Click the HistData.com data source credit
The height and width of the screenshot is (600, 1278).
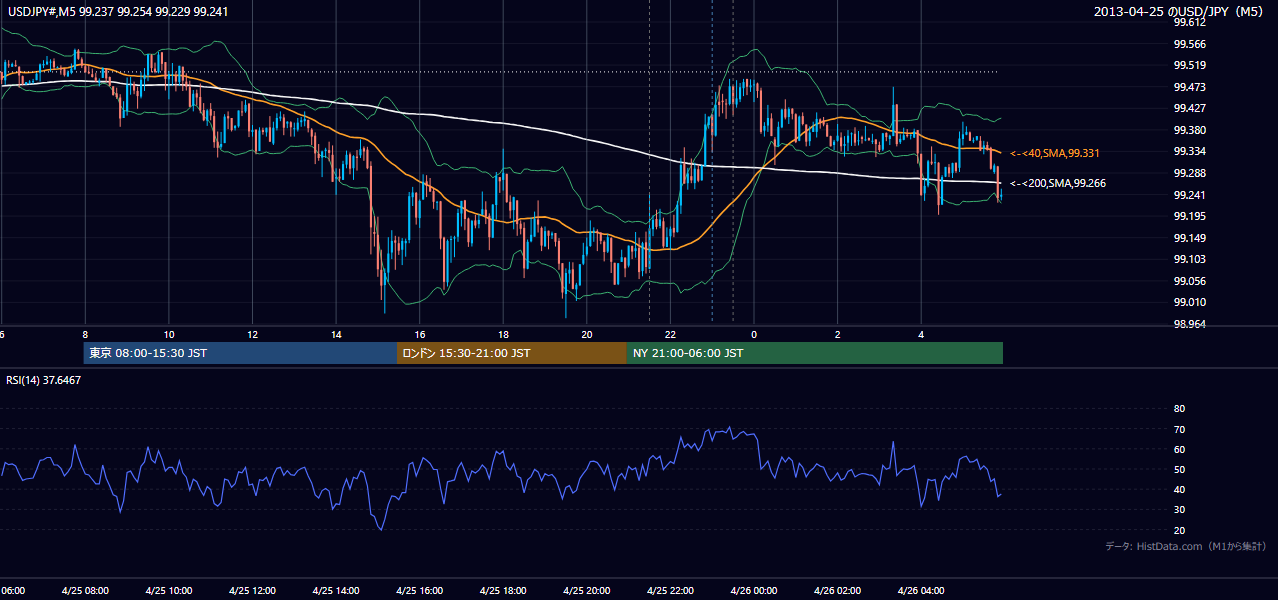coord(1186,546)
